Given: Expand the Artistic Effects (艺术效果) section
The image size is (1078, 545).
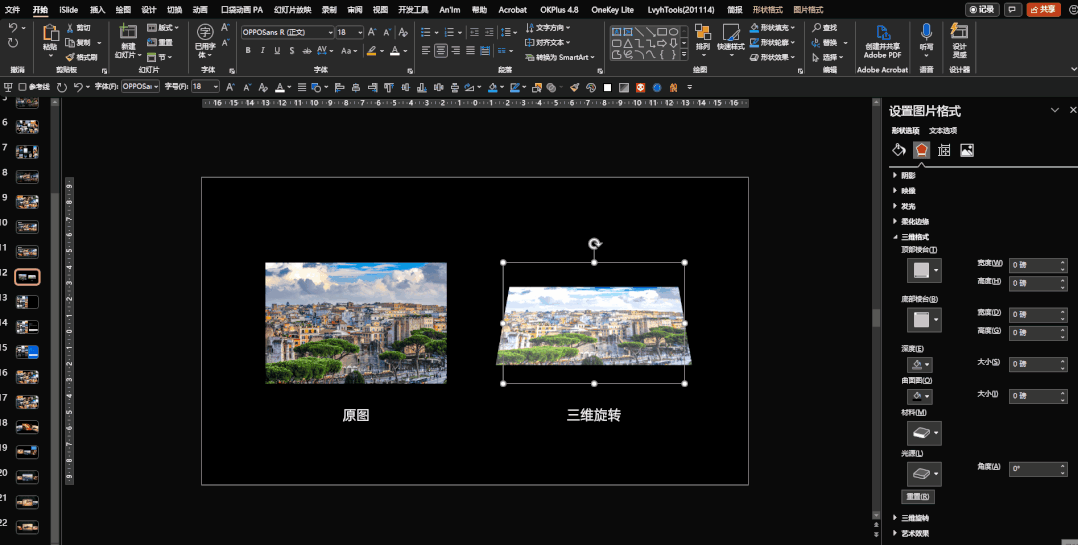Looking at the screenshot, I should pyautogui.click(x=911, y=533).
